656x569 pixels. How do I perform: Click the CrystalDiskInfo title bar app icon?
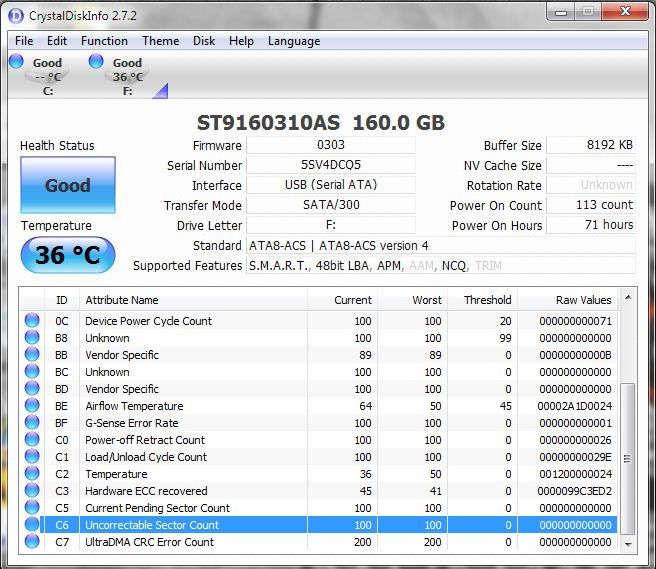pos(16,16)
